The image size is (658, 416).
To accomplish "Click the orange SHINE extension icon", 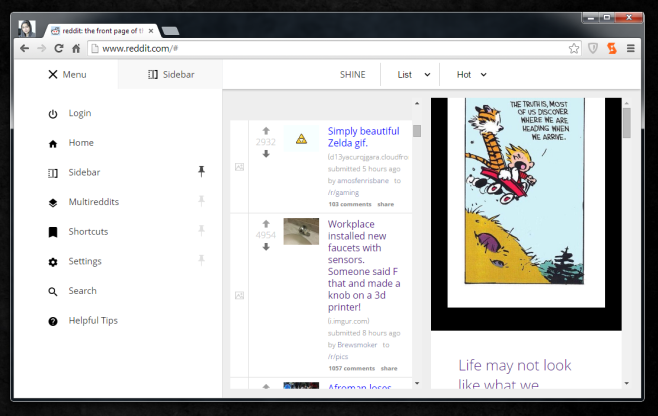I will click(612, 48).
